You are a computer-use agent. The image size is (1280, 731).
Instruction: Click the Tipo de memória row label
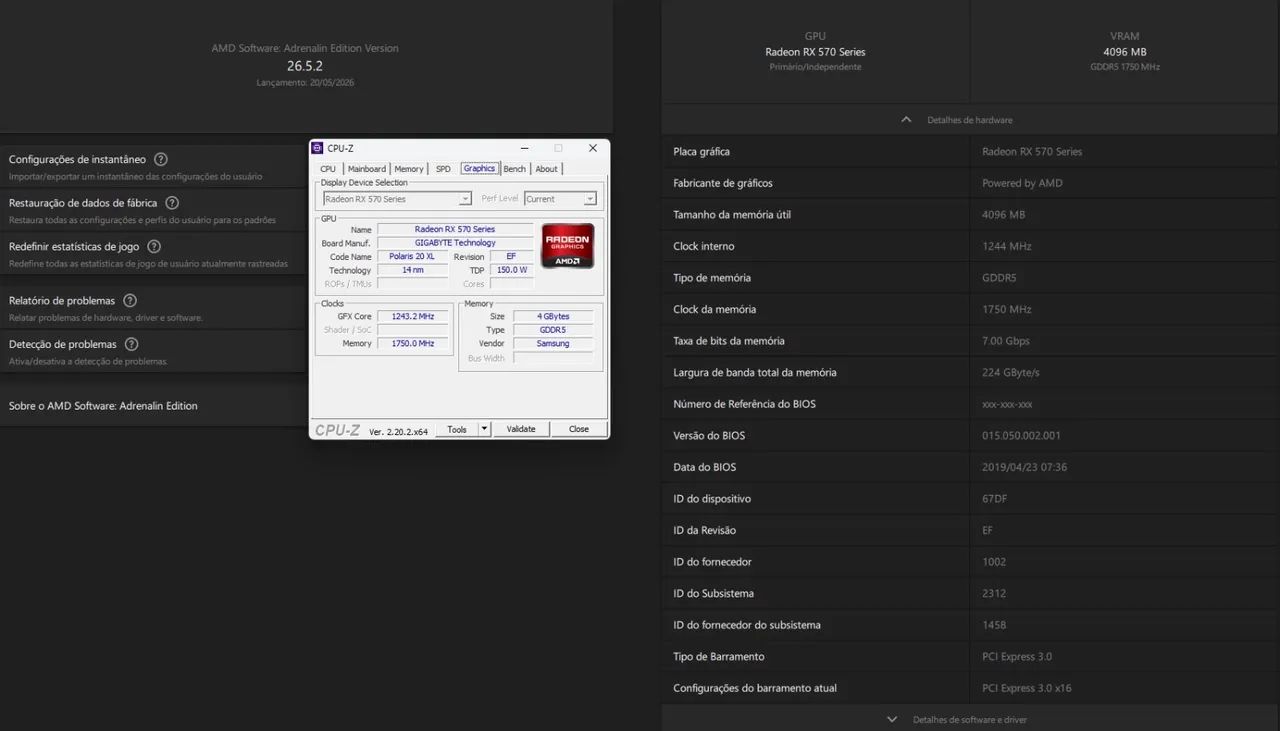click(712, 278)
